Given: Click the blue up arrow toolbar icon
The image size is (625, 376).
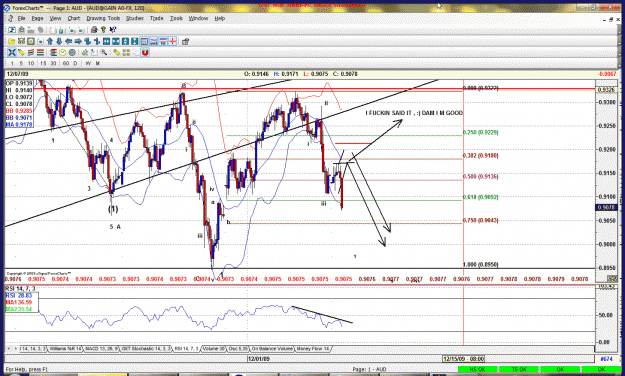Looking at the screenshot, I should click(50, 41).
